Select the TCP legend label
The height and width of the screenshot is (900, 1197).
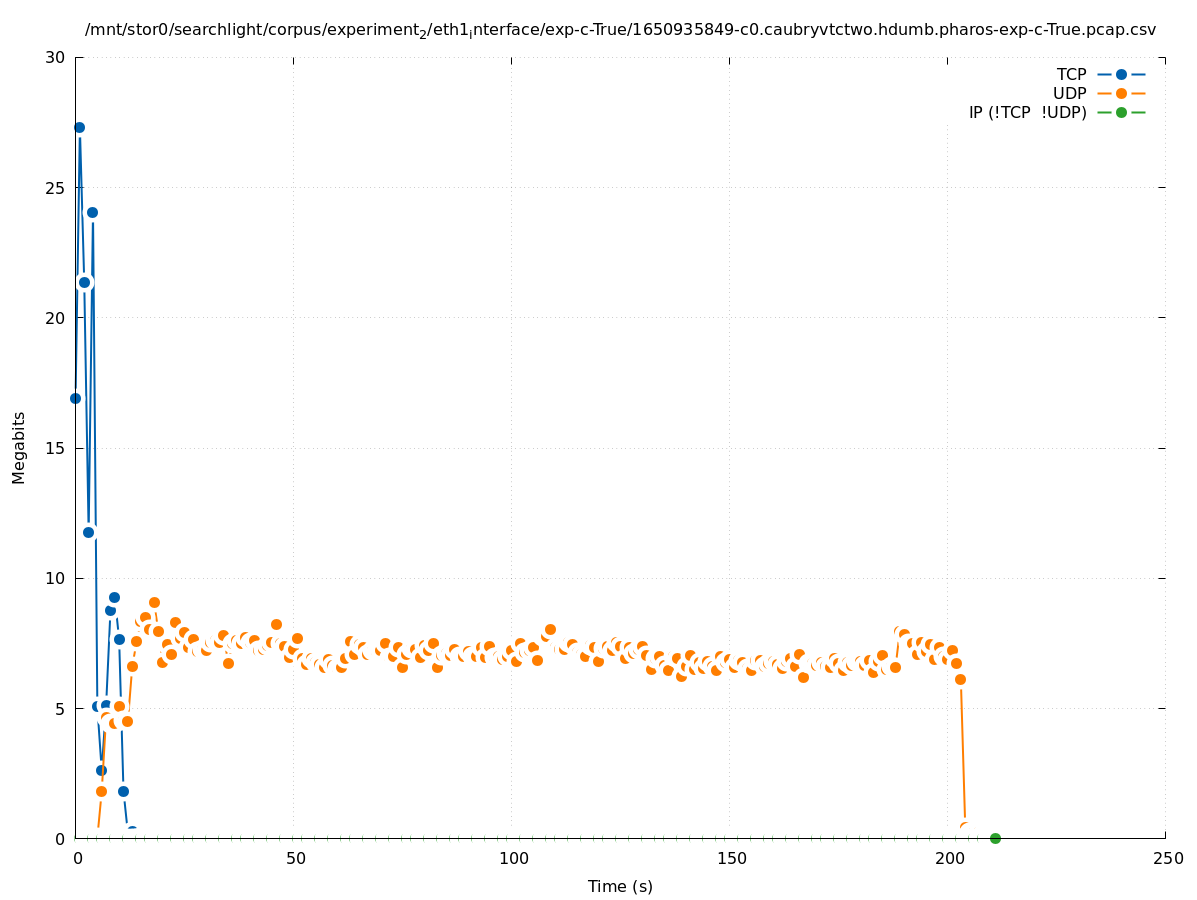[1071, 74]
